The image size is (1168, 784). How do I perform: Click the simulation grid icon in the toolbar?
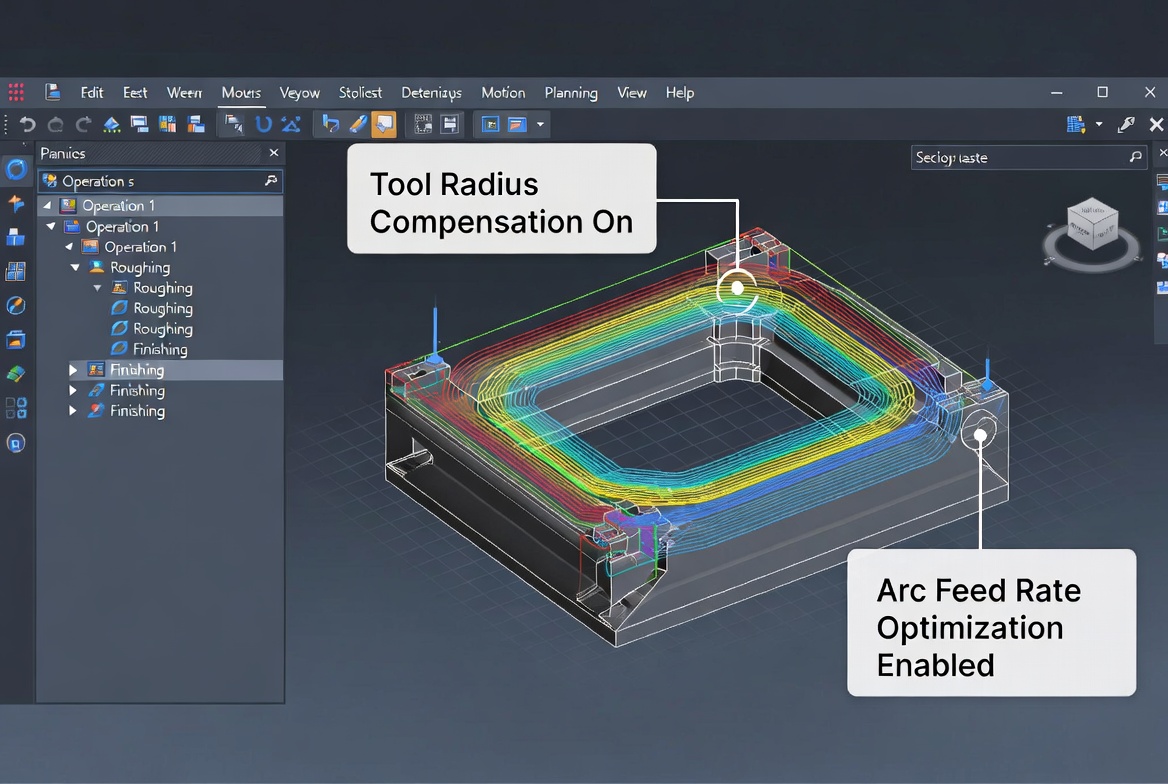[x=421, y=124]
